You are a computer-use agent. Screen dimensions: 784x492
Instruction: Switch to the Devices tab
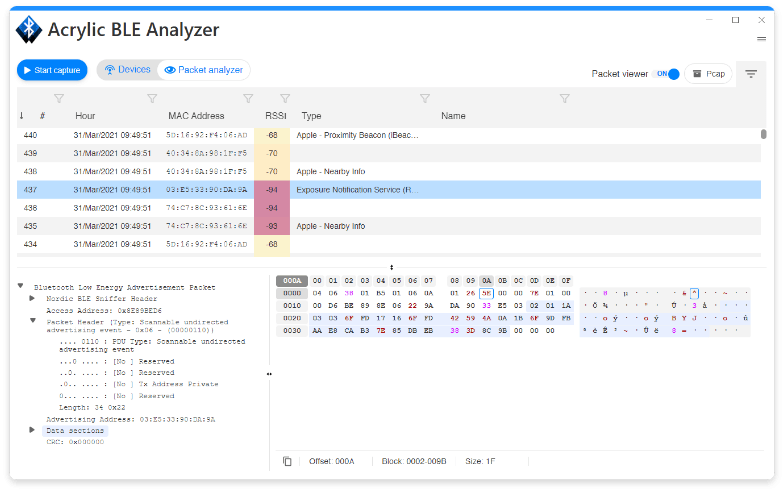click(x=128, y=70)
